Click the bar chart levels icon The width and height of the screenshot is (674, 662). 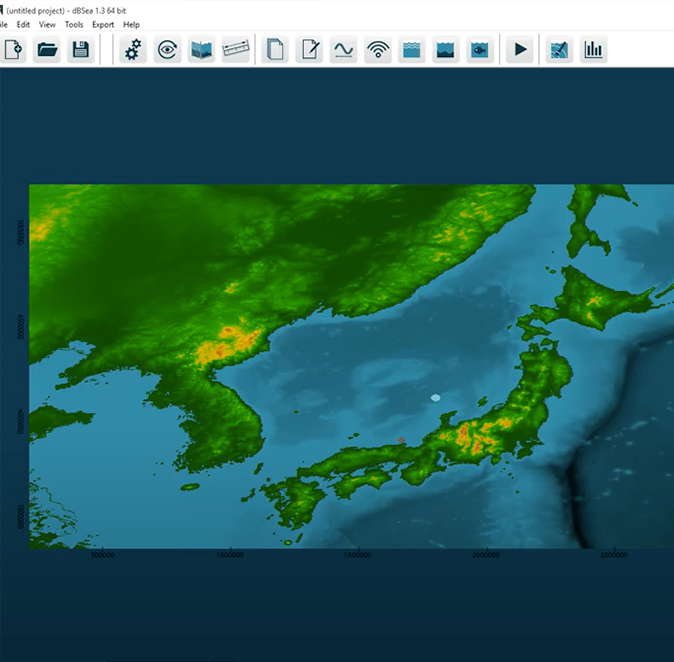[594, 49]
